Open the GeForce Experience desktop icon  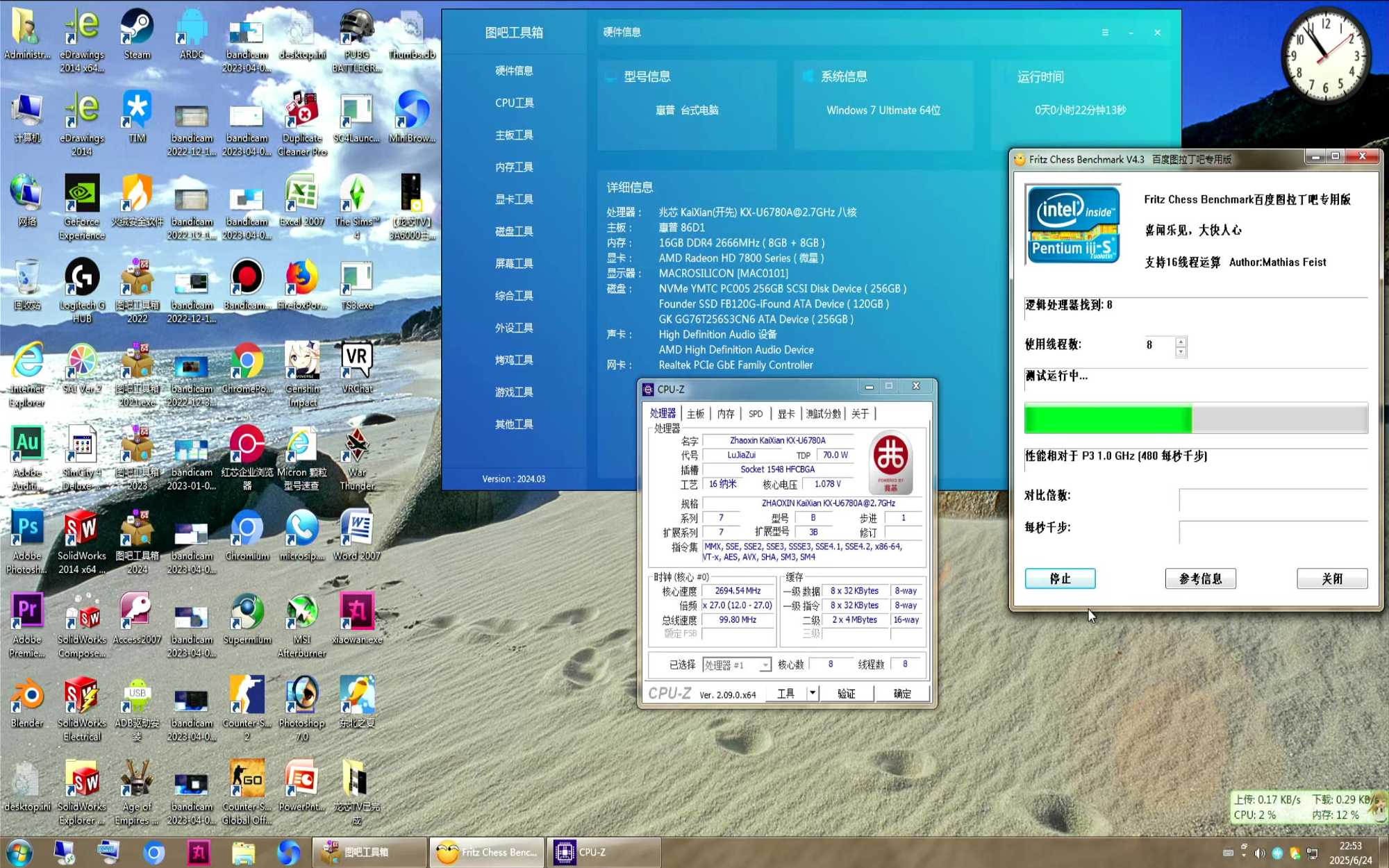pyautogui.click(x=82, y=207)
